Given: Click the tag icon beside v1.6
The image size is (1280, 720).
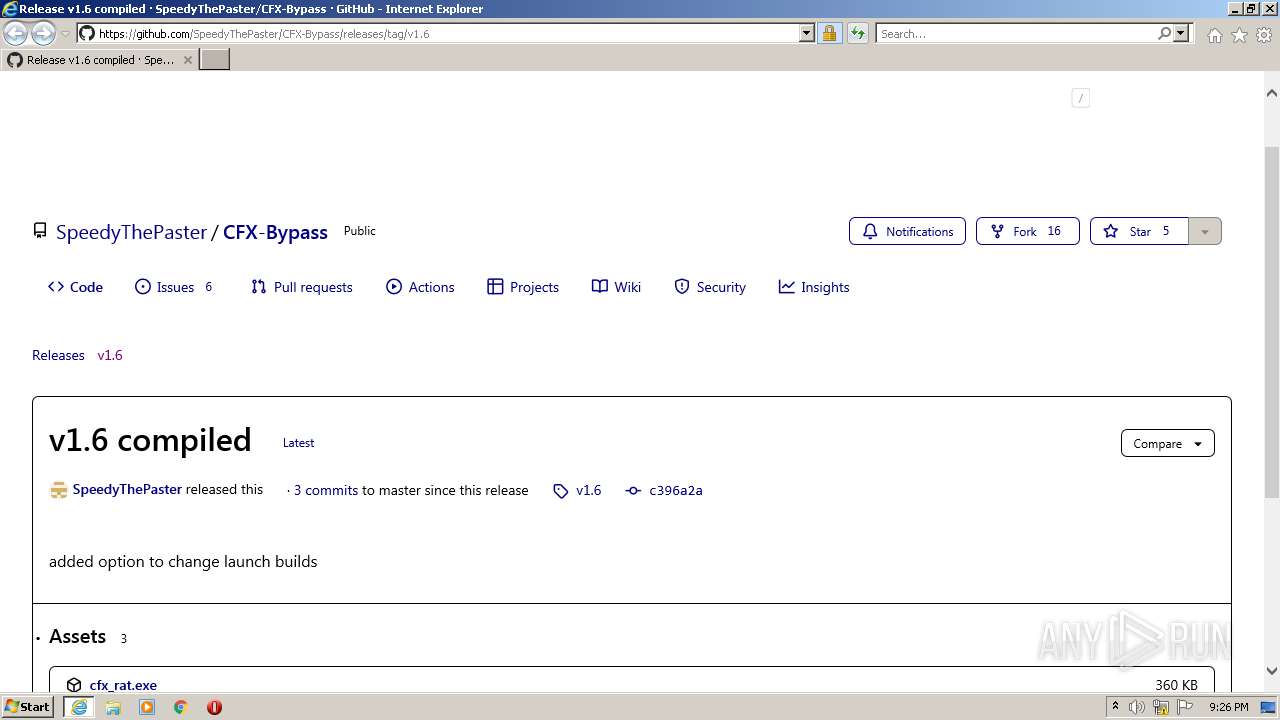Looking at the screenshot, I should point(561,491).
